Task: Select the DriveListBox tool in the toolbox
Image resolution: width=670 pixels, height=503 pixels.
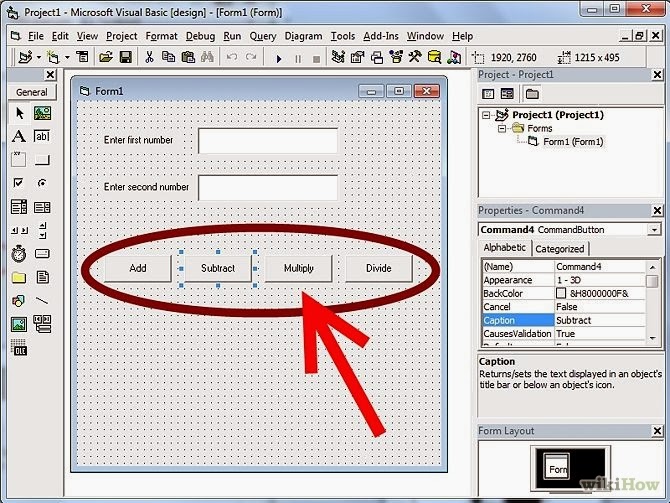Action: [42, 254]
